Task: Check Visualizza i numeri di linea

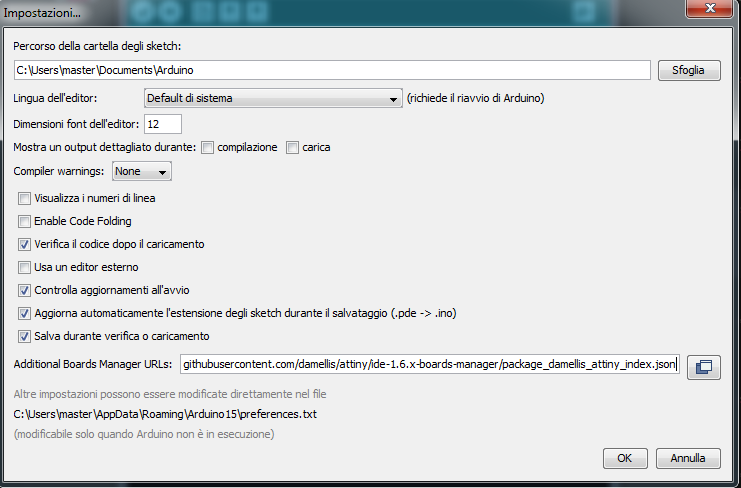Action: coord(24,198)
